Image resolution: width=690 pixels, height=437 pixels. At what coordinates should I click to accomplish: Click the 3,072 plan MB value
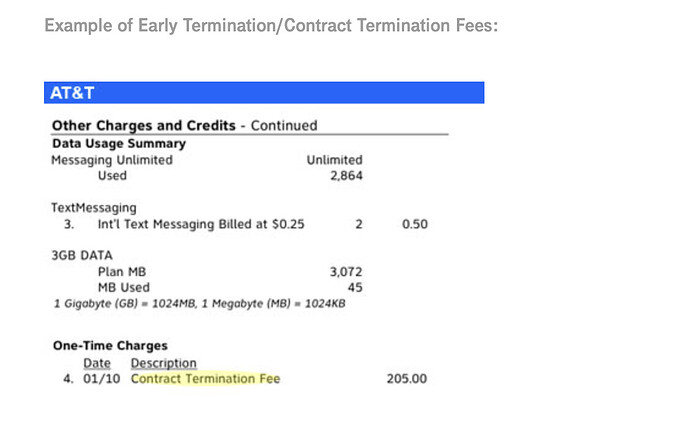pos(346,272)
